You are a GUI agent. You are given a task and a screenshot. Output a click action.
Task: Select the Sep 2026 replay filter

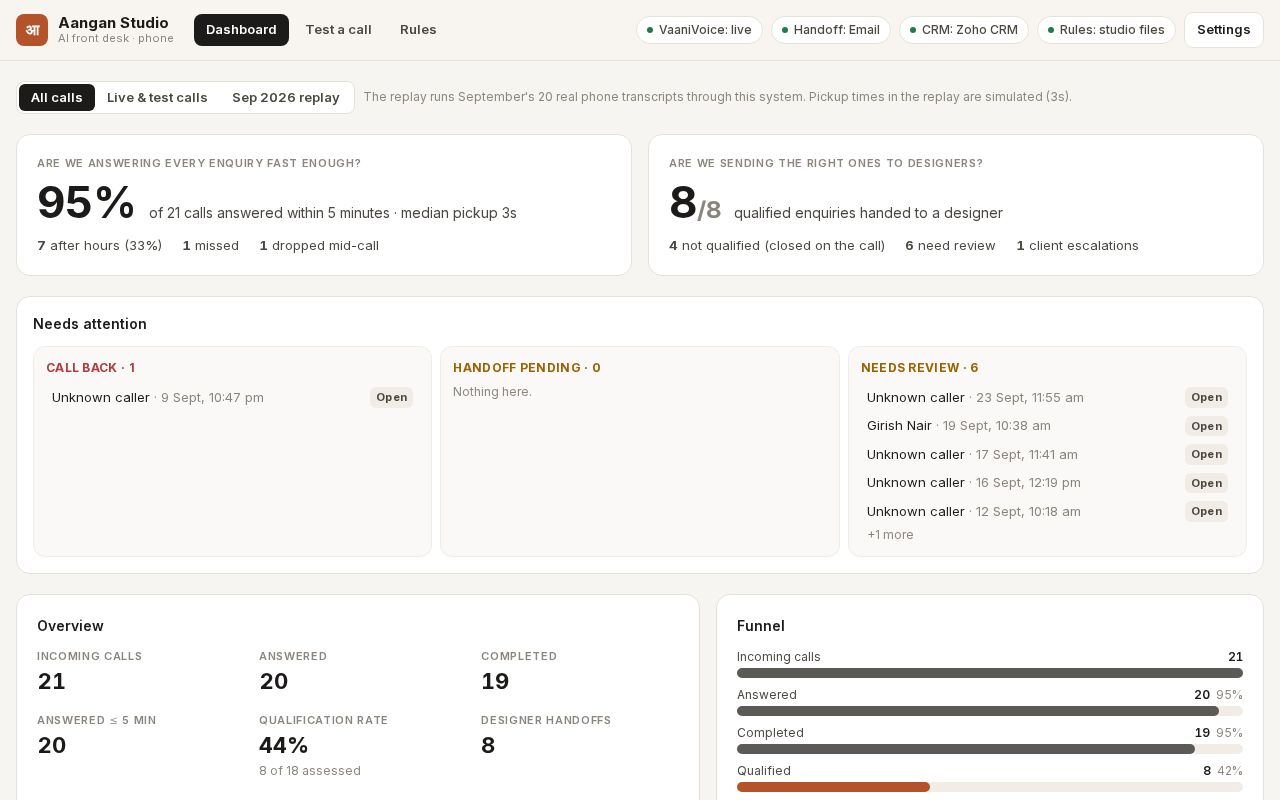[x=286, y=97]
